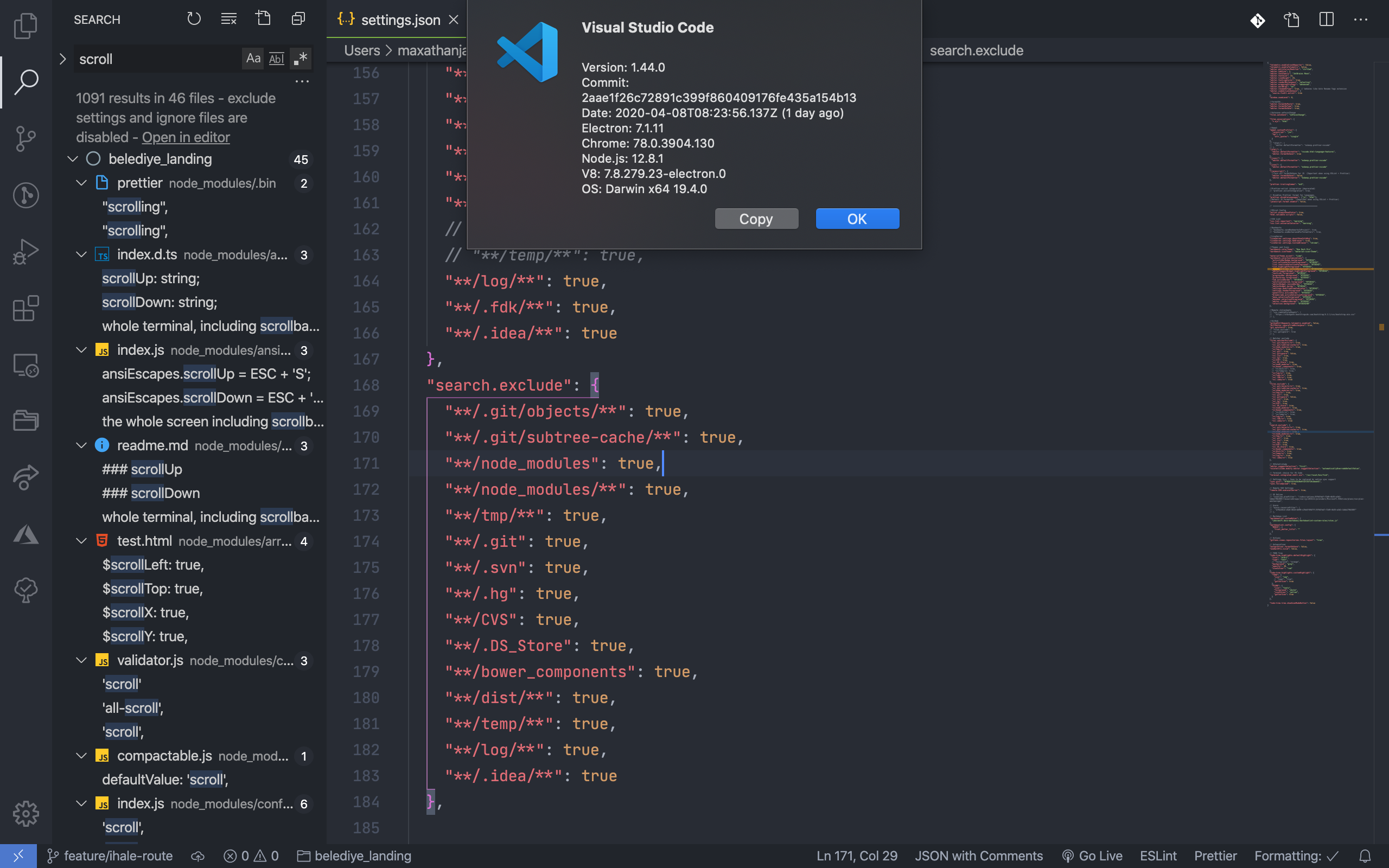Collapse the test.html search results
This screenshot has height=868, width=1389.
(80, 541)
